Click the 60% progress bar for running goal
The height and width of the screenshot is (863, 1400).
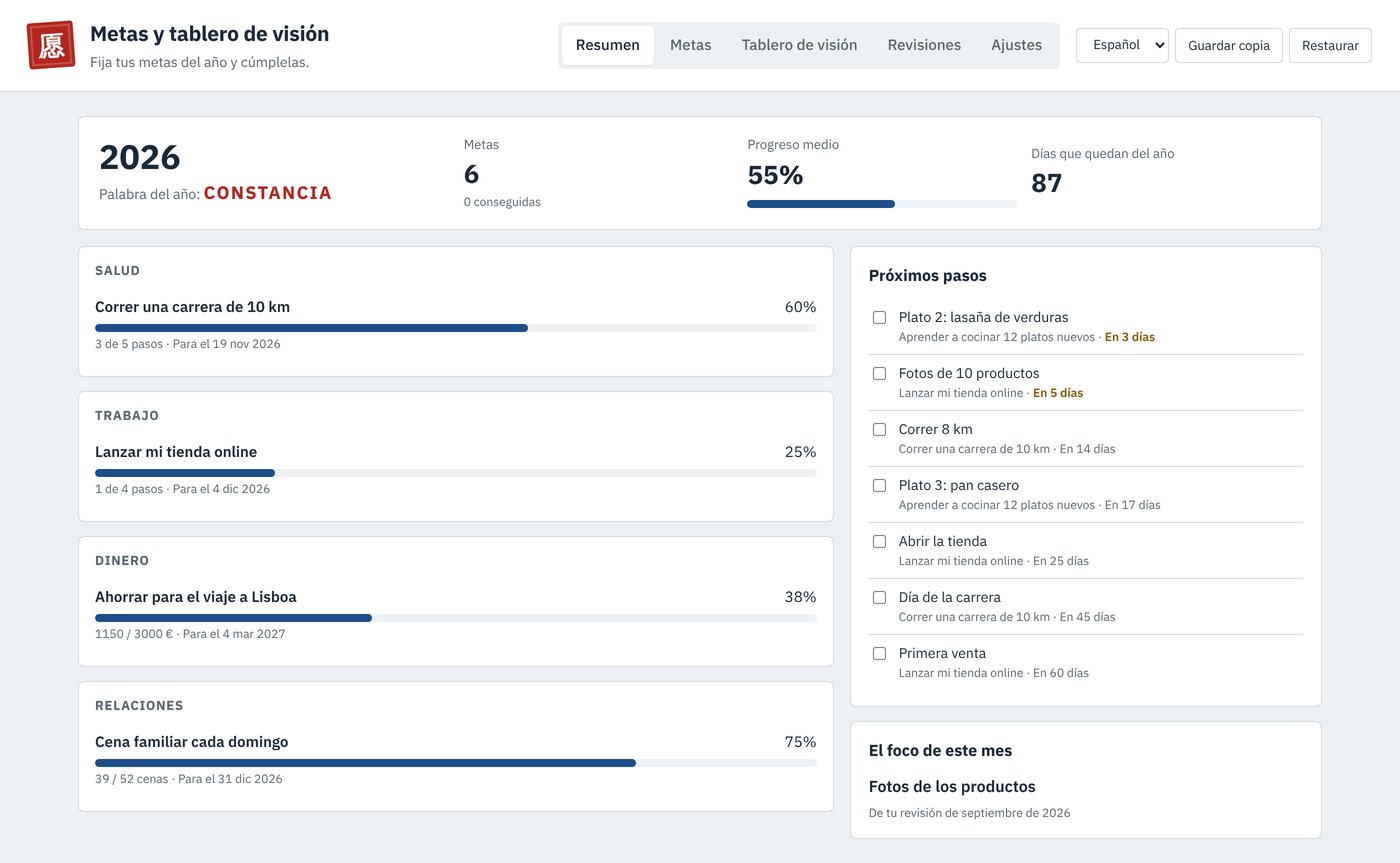(x=456, y=328)
